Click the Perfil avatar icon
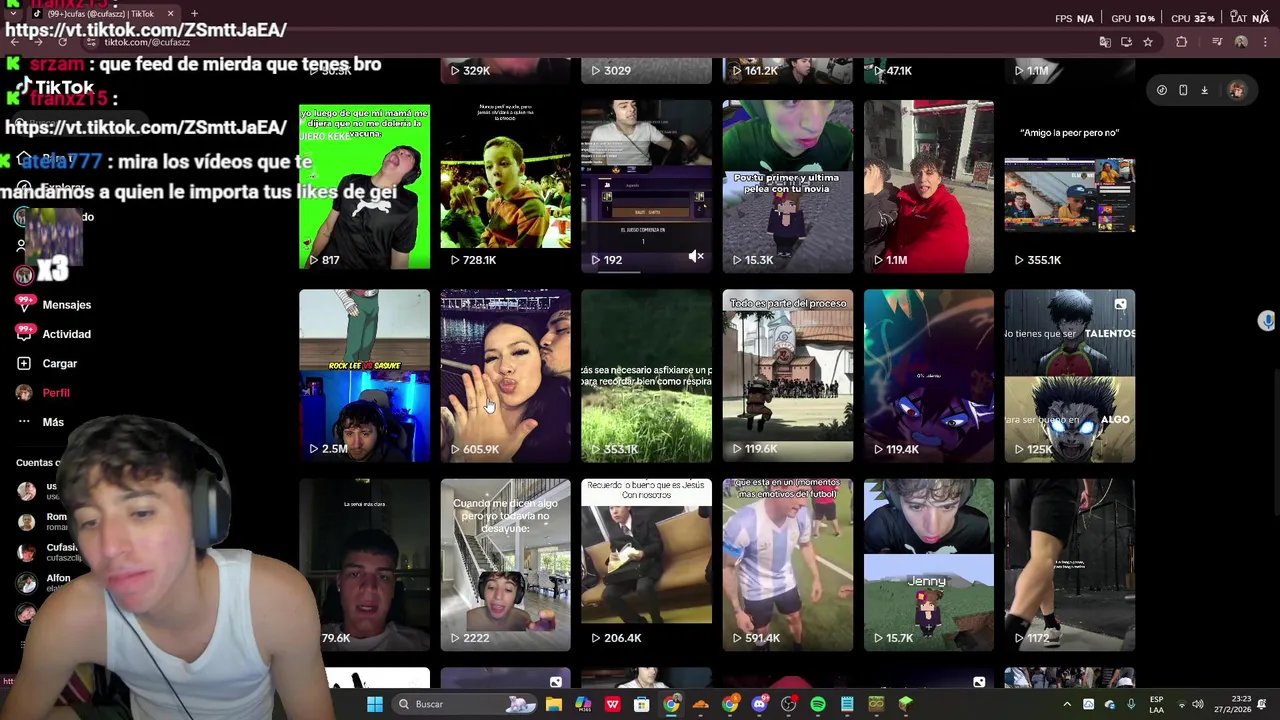1280x720 pixels. click(24, 393)
